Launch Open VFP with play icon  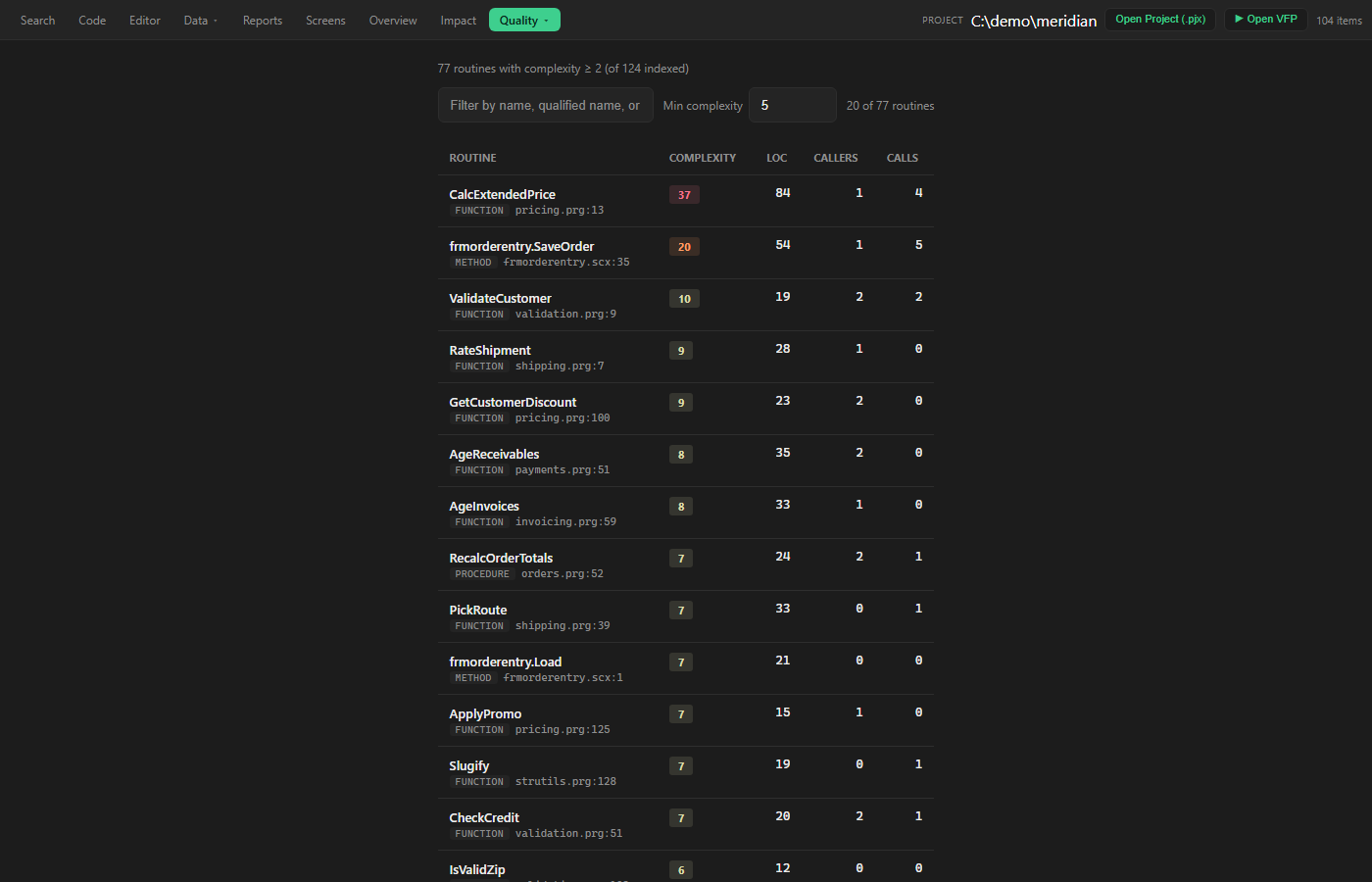pyautogui.click(x=1265, y=19)
